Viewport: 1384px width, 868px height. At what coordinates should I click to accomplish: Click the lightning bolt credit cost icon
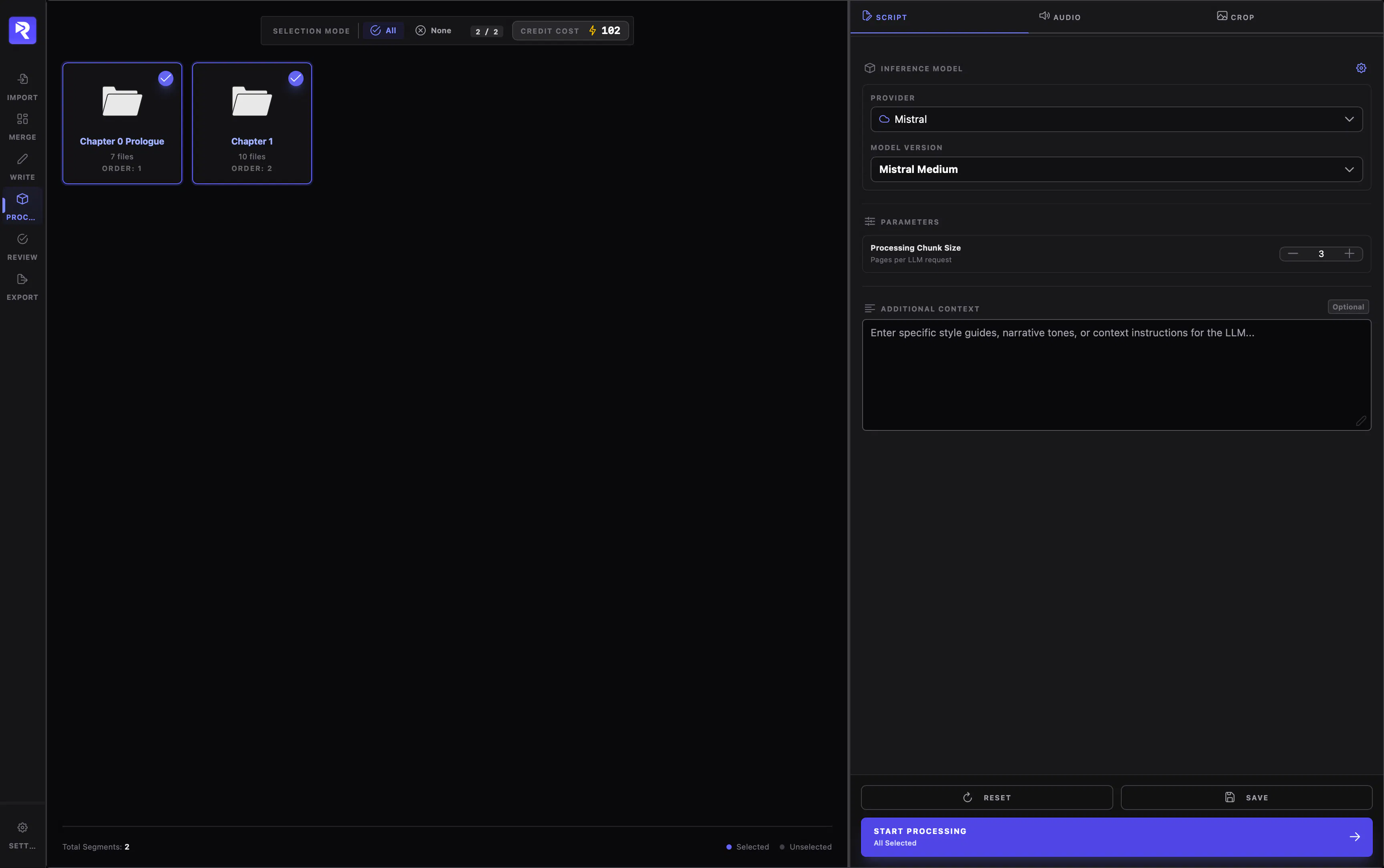(592, 30)
